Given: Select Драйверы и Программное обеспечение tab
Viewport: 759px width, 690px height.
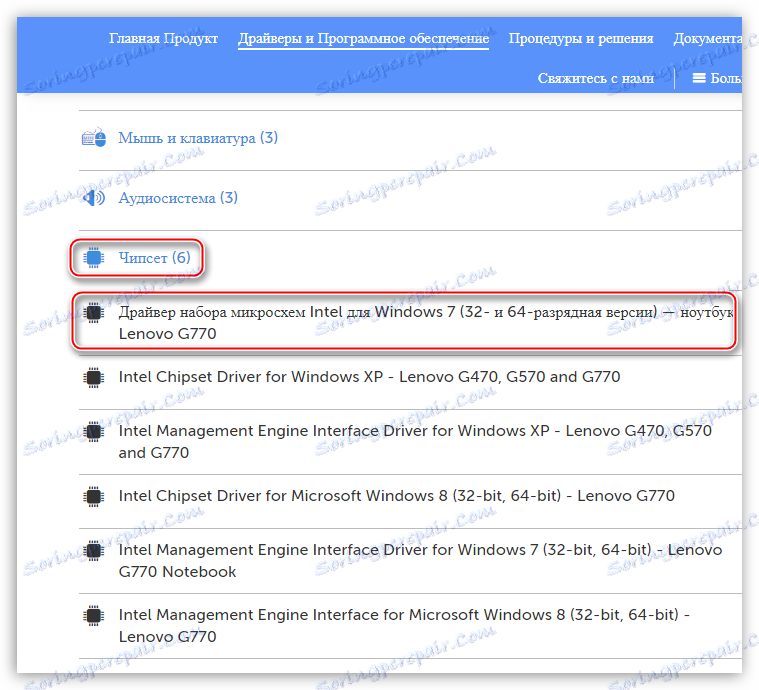Looking at the screenshot, I should coord(364,39).
